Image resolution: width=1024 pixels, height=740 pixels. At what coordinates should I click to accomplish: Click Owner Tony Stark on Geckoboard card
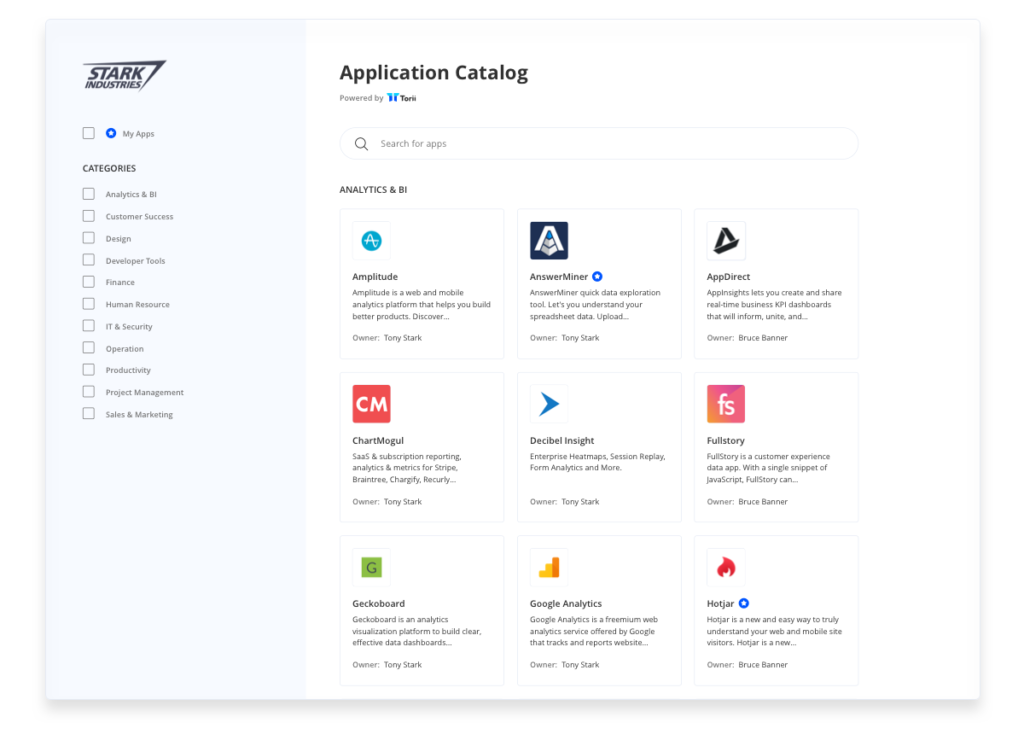[387, 664]
